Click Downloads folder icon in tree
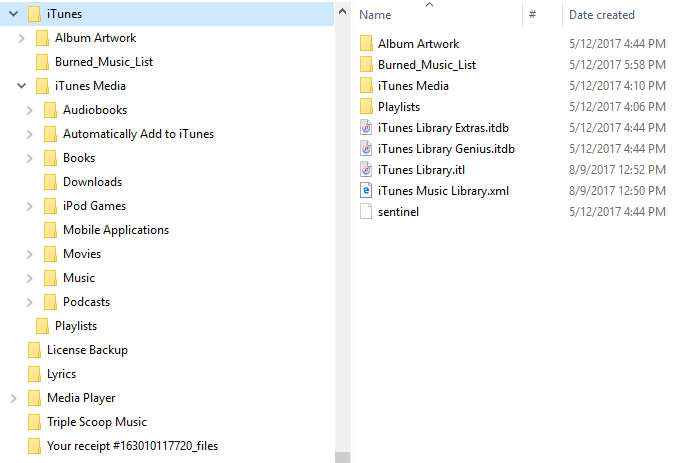Image resolution: width=682 pixels, height=463 pixels. point(50,182)
